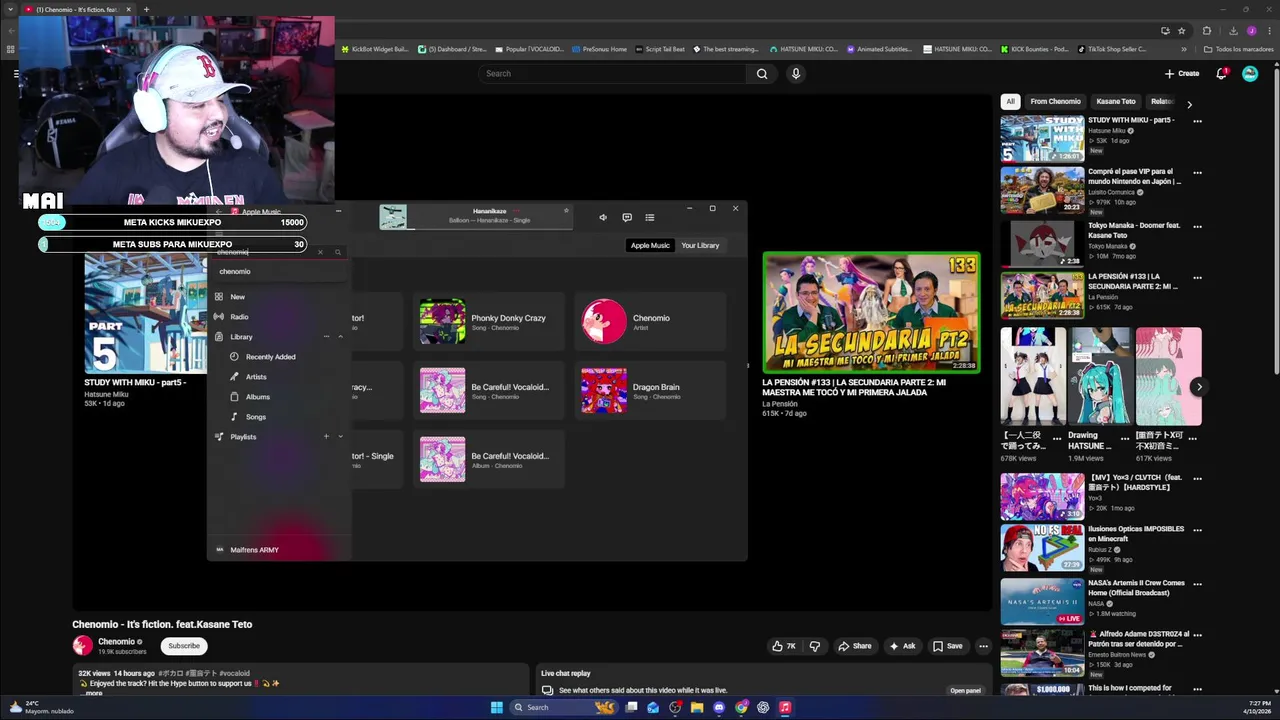Viewport: 1280px width, 720px height.
Task: Open Apple Music taskbar icon
Action: pos(785,707)
